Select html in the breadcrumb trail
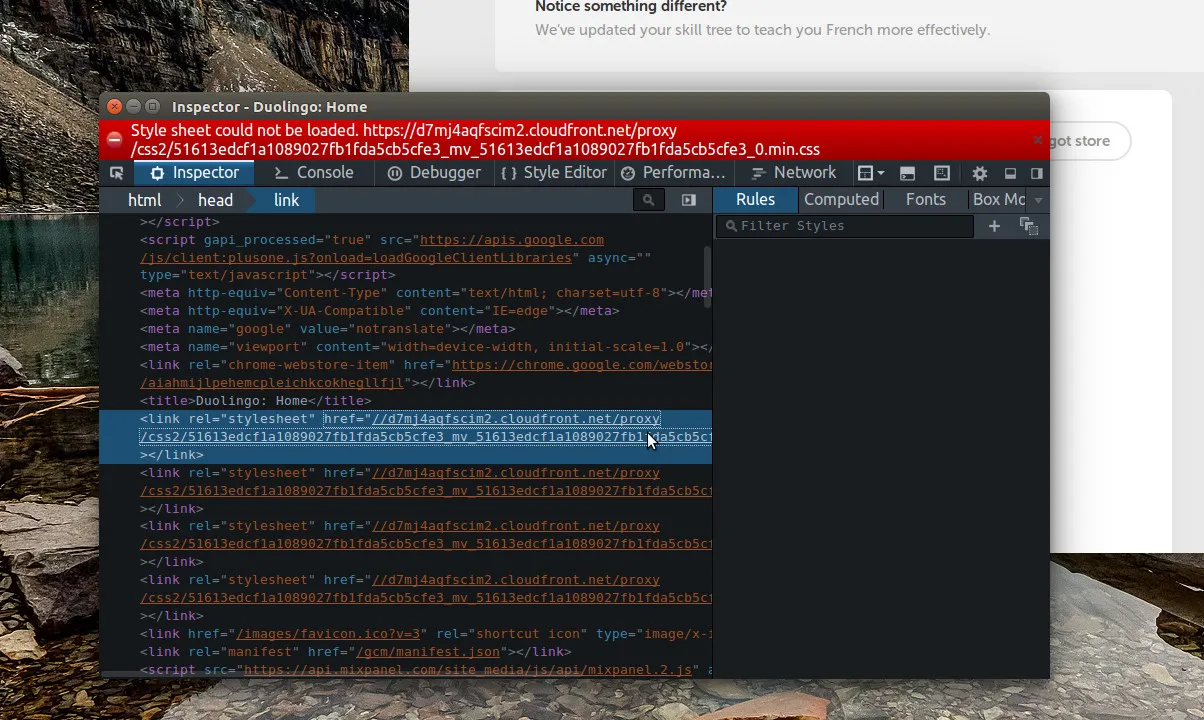The image size is (1204, 720). [x=144, y=200]
